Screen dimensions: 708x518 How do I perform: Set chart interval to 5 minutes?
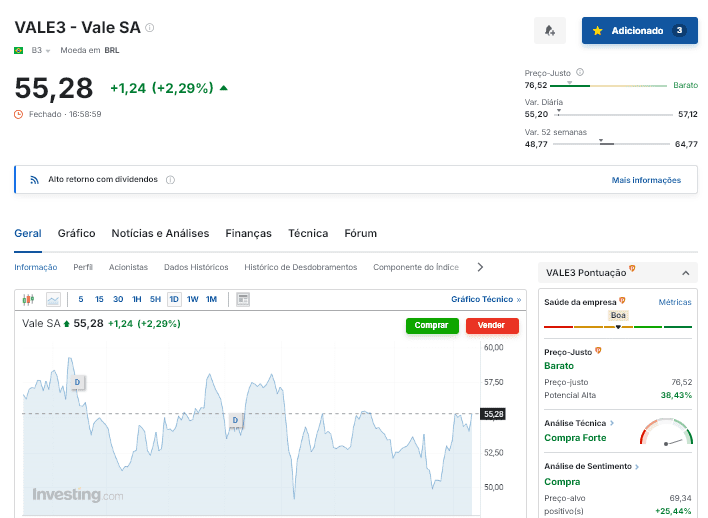click(81, 299)
